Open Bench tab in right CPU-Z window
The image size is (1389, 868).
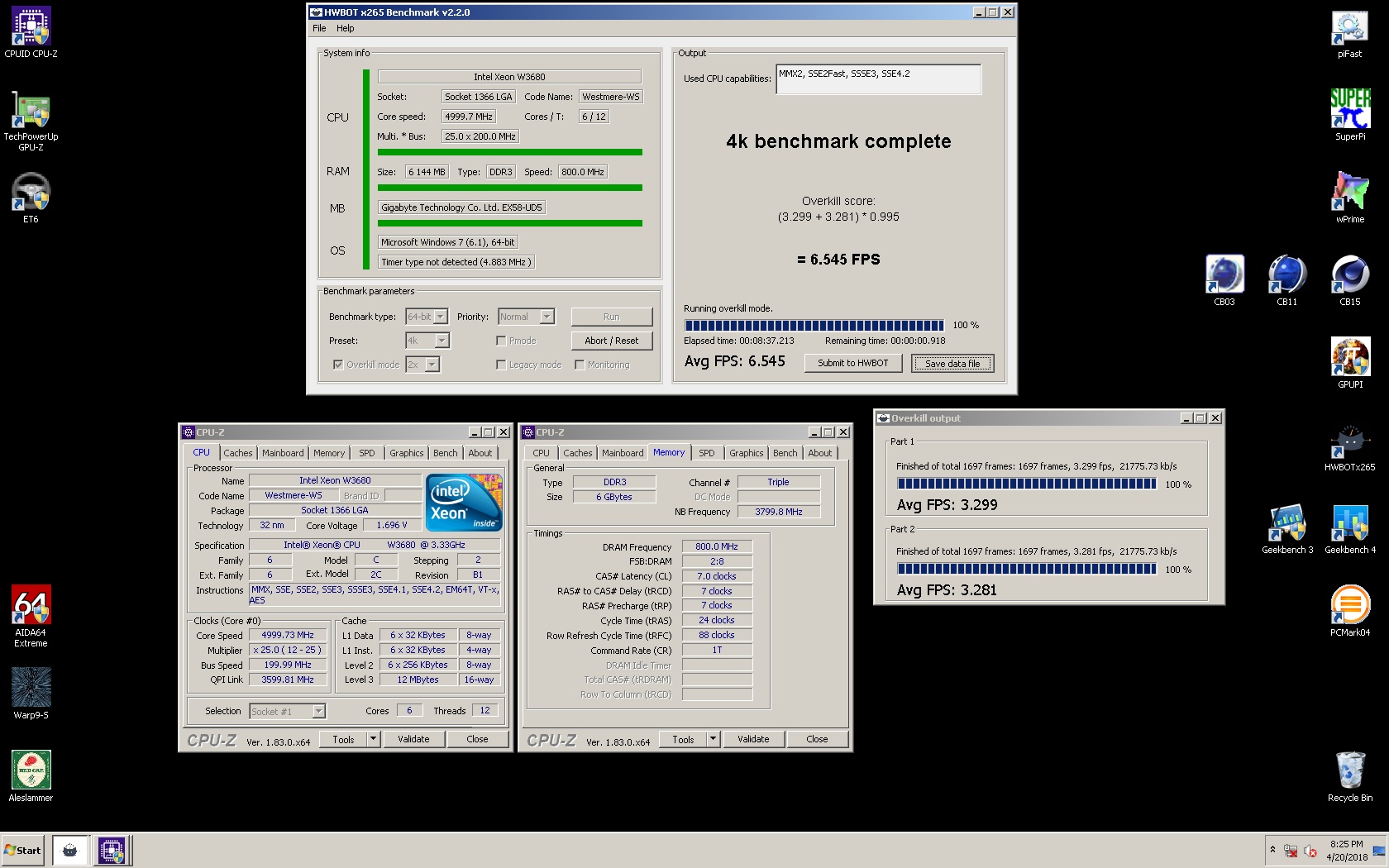785,453
